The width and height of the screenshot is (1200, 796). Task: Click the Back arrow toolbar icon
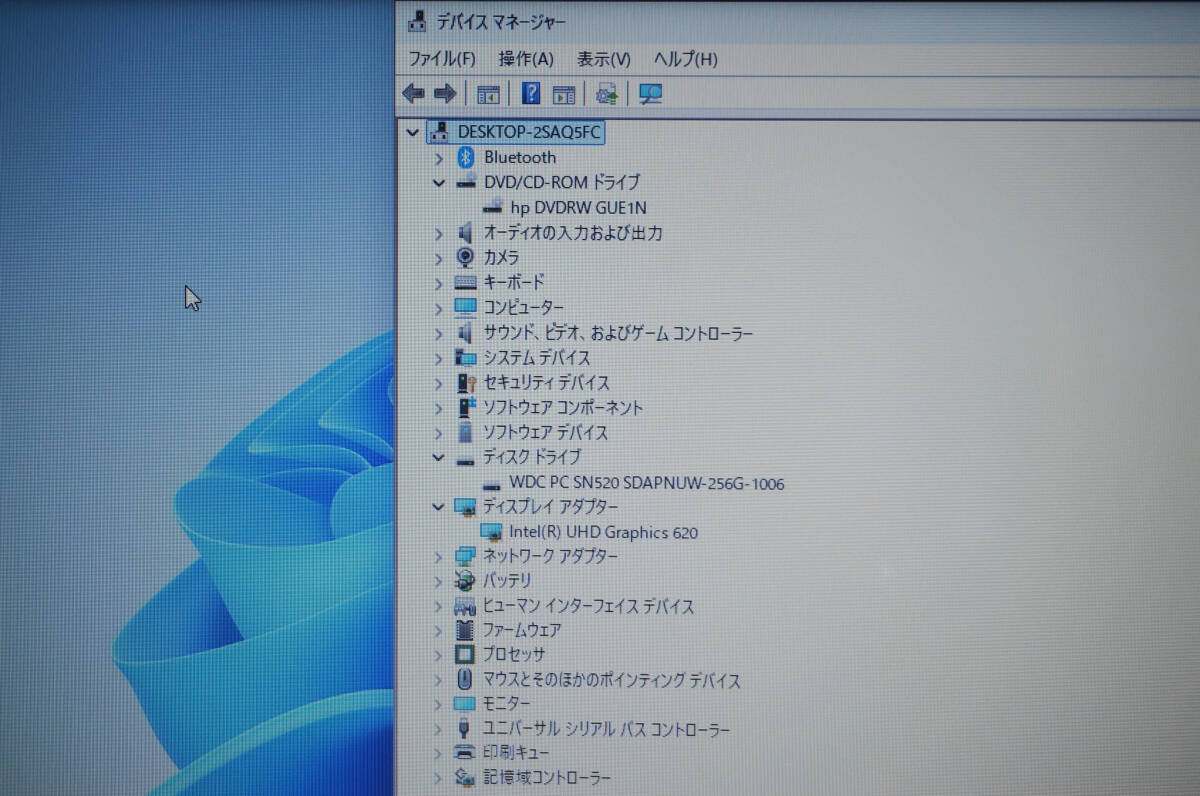[413, 94]
